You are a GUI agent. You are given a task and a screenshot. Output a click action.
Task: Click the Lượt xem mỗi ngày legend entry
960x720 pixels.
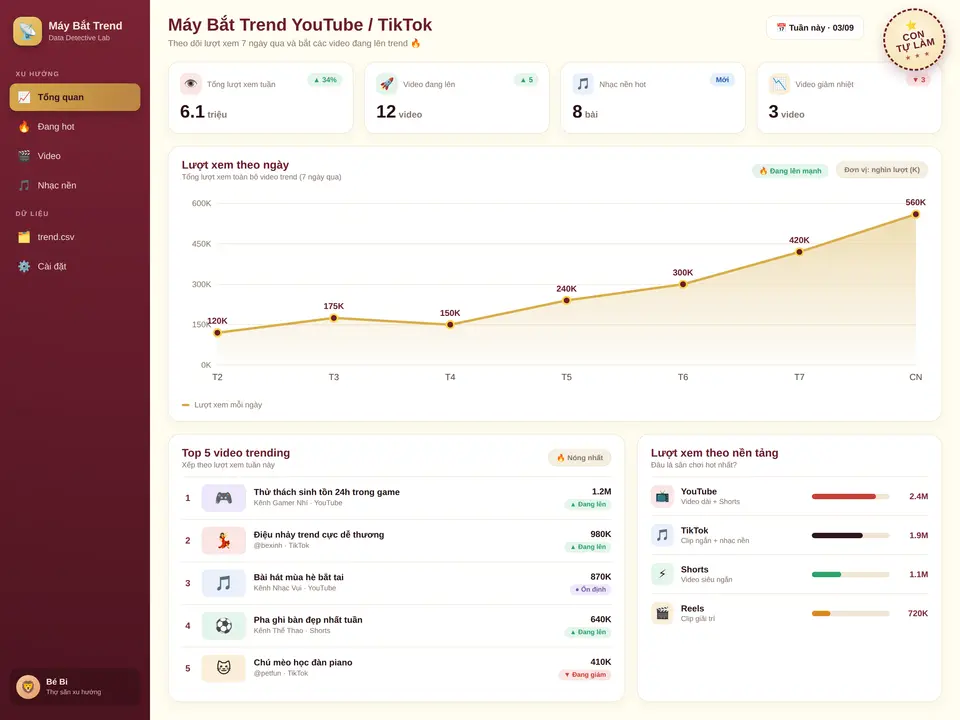[222, 405]
